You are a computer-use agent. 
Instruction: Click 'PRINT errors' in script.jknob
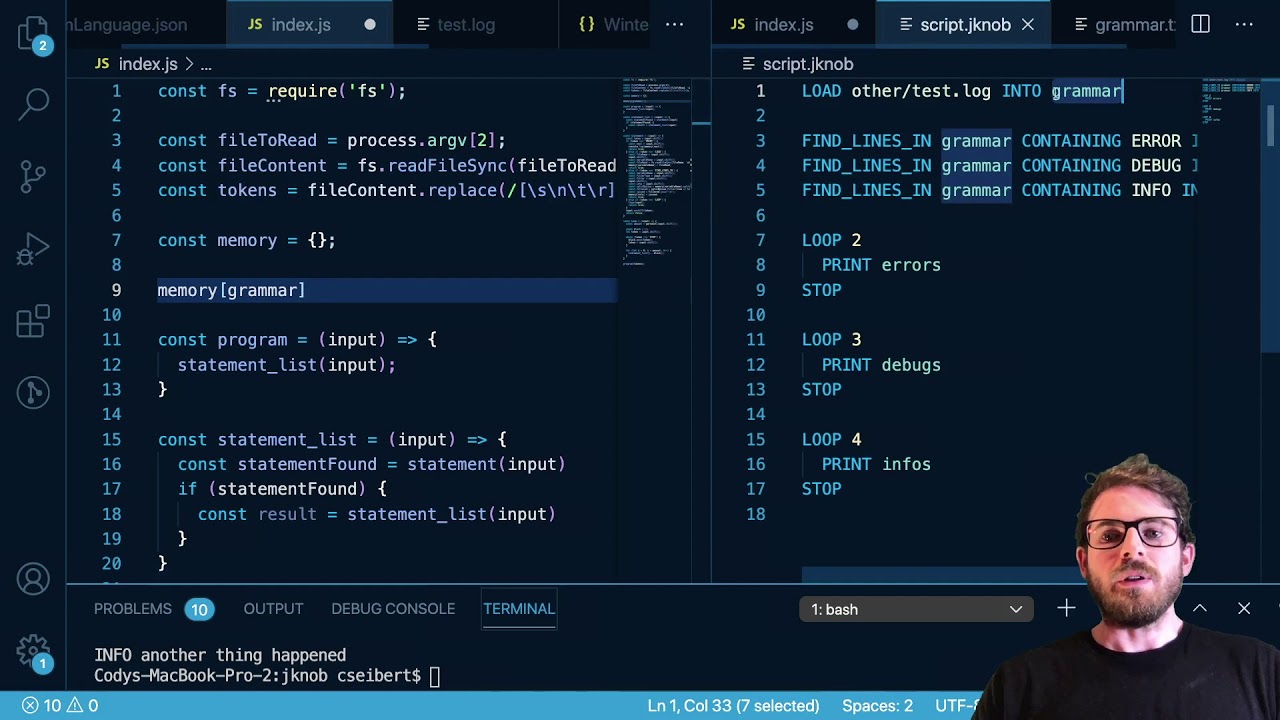[881, 265]
